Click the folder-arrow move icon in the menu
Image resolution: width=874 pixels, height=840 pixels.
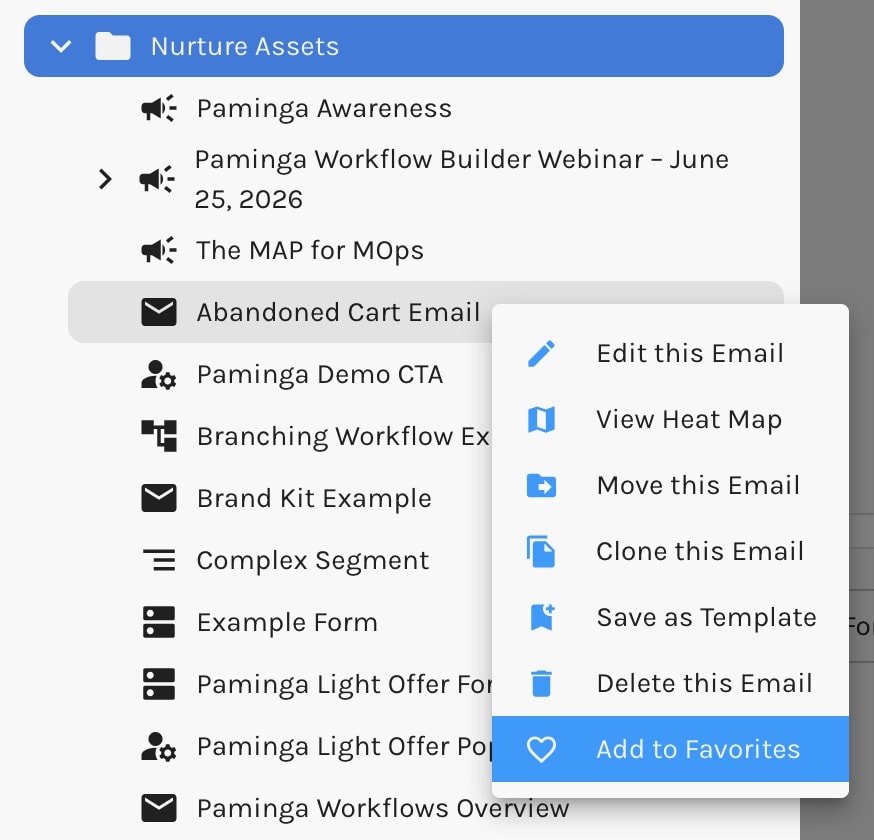pos(541,485)
